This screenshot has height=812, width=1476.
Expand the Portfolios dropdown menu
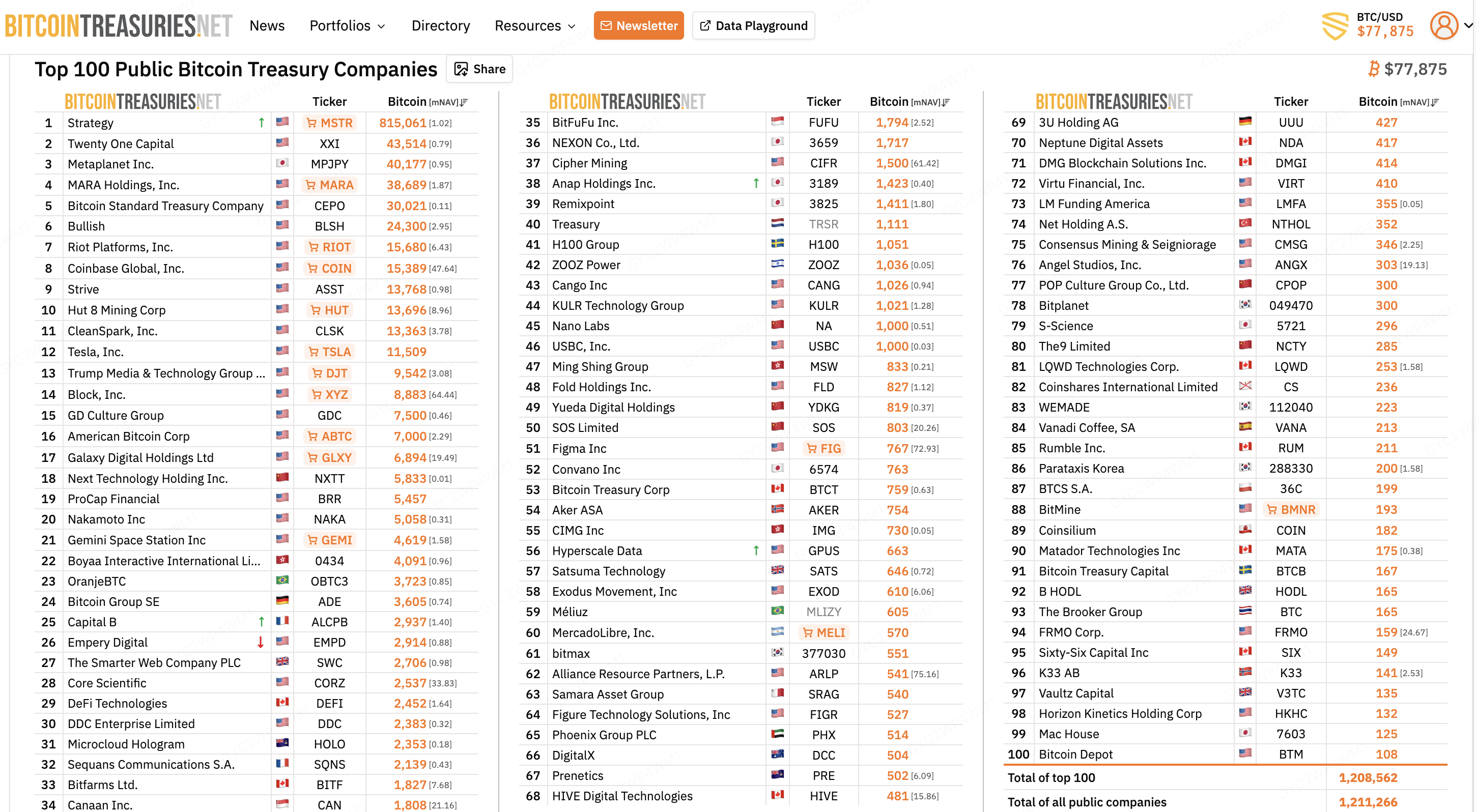point(347,26)
